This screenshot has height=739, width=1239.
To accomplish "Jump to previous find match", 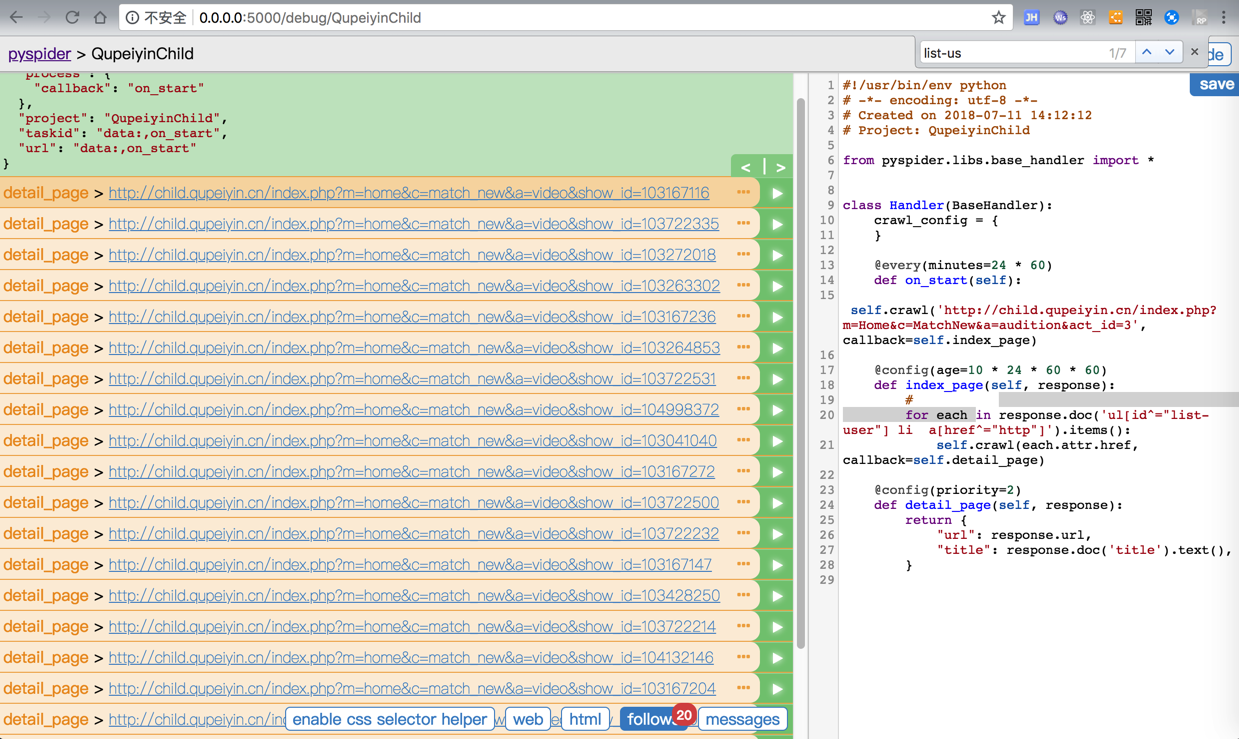I will click(1147, 52).
